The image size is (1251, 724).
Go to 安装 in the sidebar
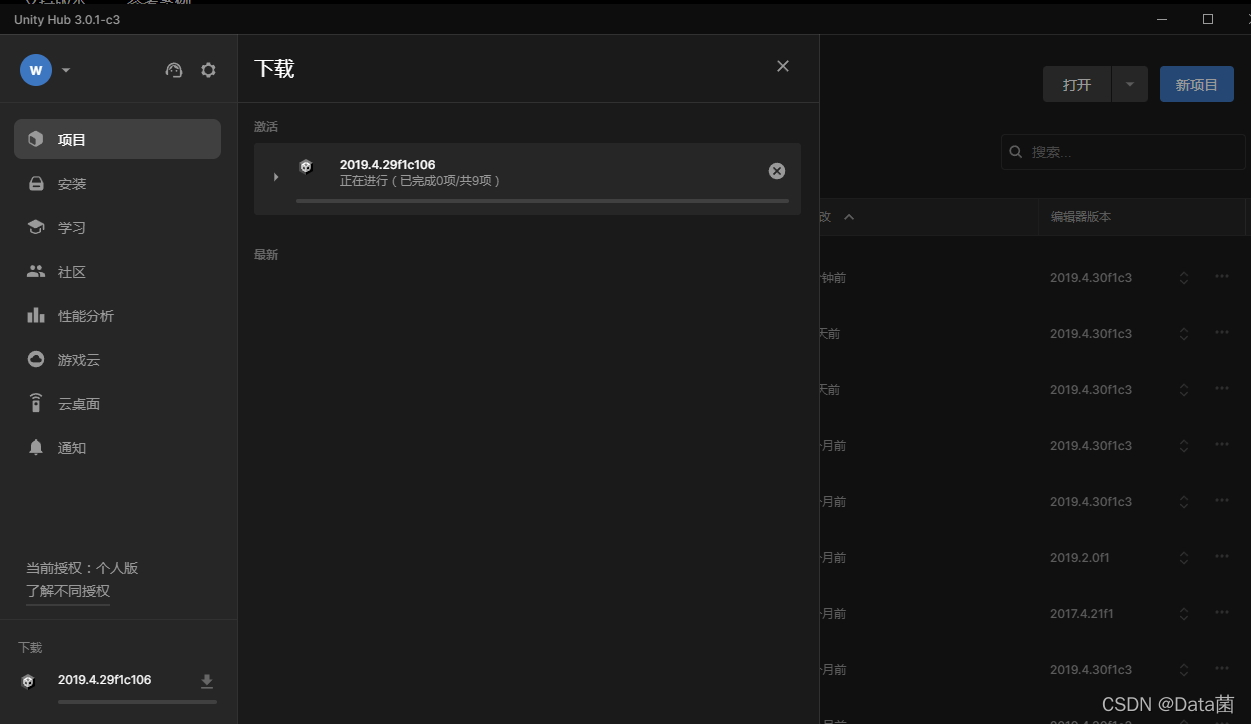117,184
